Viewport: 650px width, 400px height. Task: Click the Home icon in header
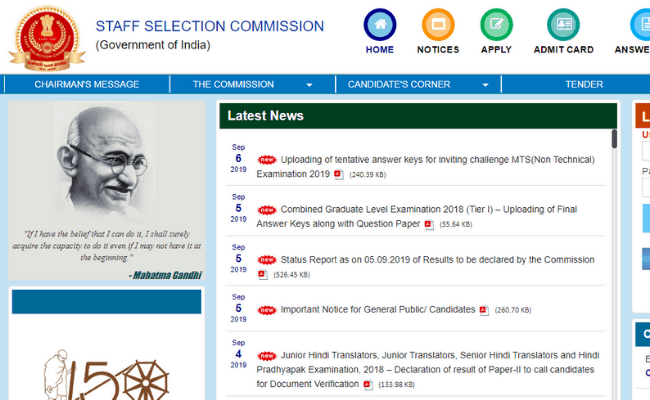[x=379, y=24]
